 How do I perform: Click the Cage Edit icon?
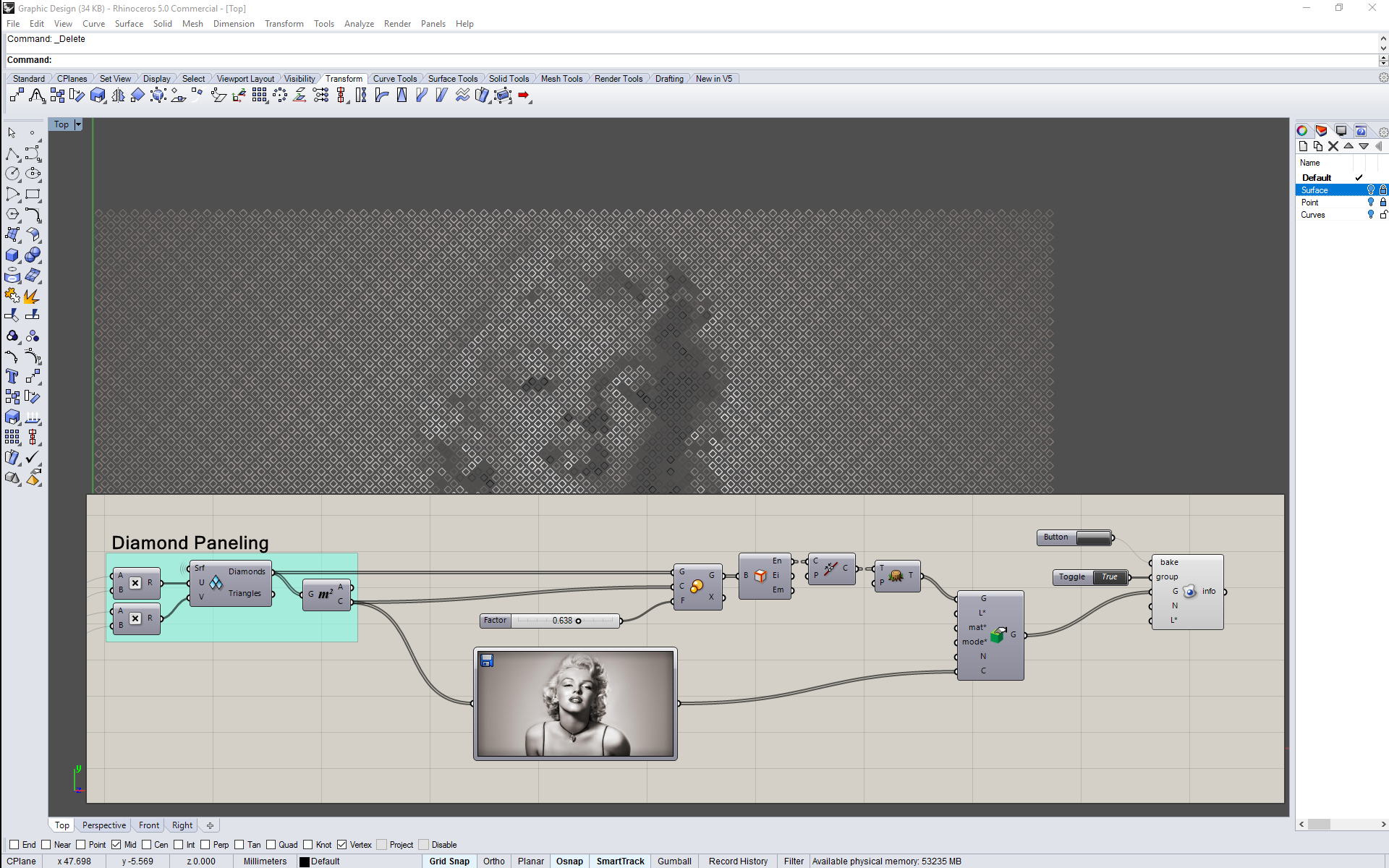pos(503,95)
